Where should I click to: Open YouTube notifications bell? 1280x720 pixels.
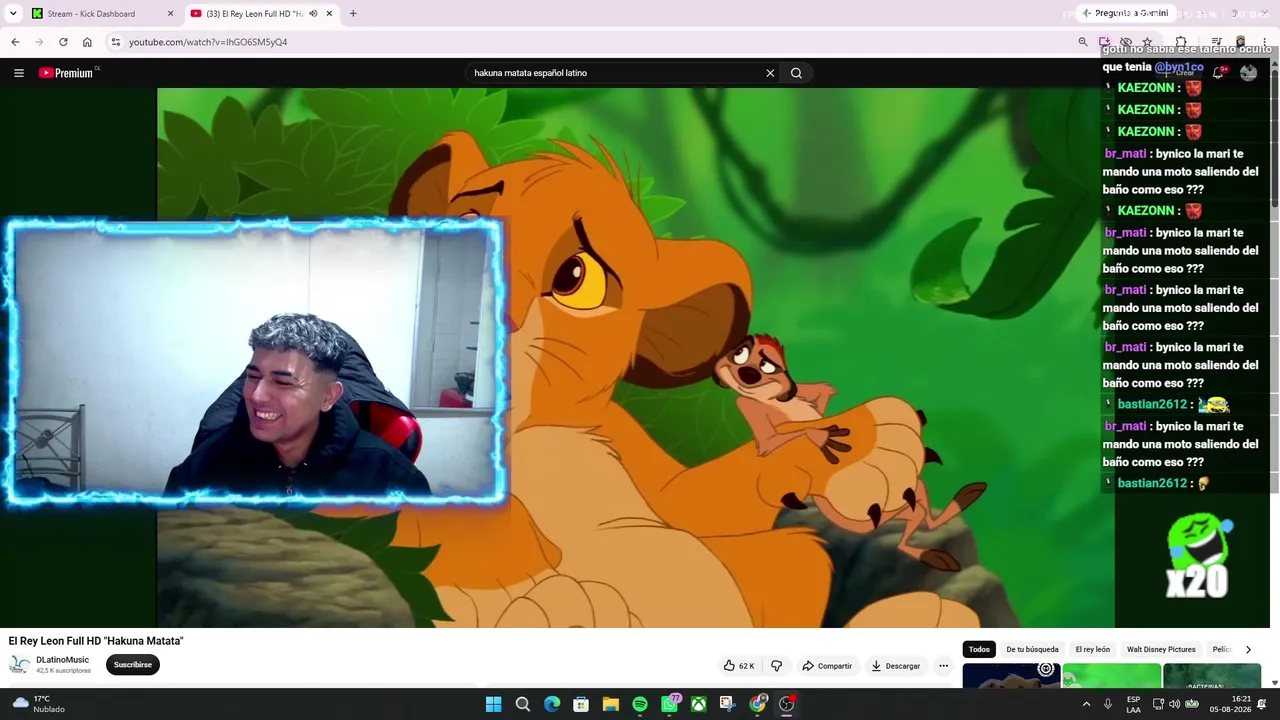point(1218,73)
